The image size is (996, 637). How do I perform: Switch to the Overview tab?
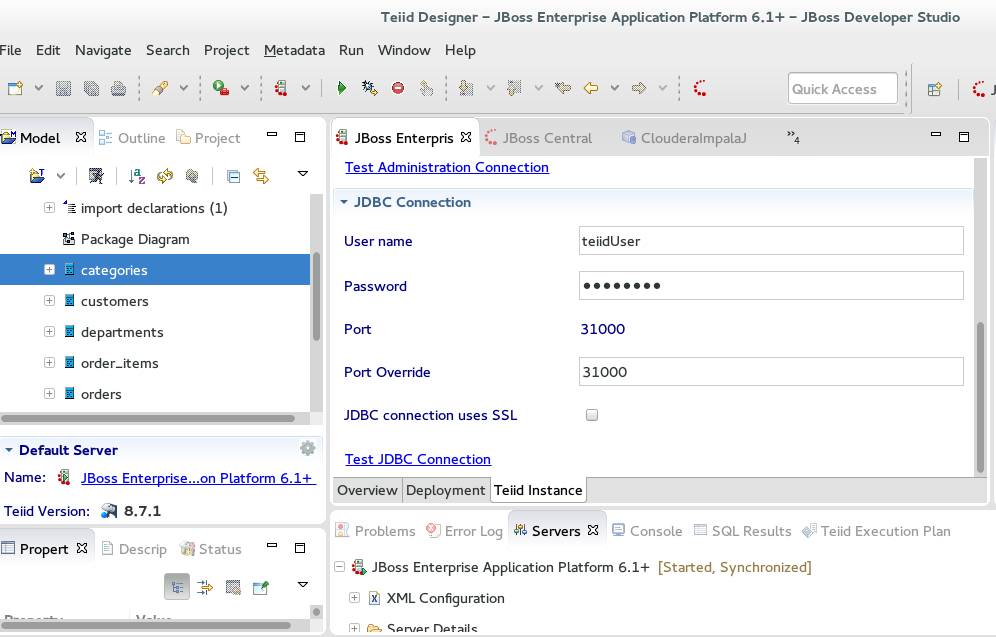(367, 490)
